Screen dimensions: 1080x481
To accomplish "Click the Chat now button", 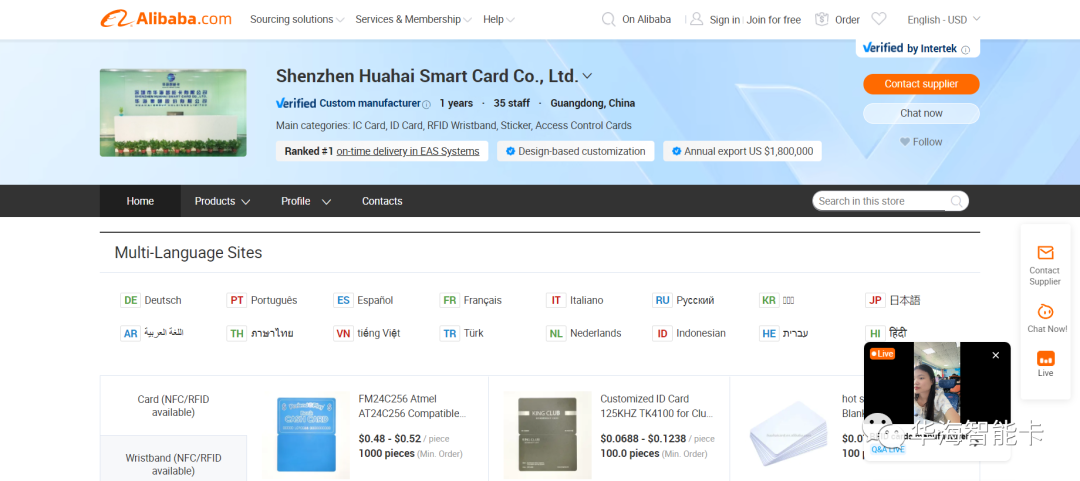I will point(921,113).
